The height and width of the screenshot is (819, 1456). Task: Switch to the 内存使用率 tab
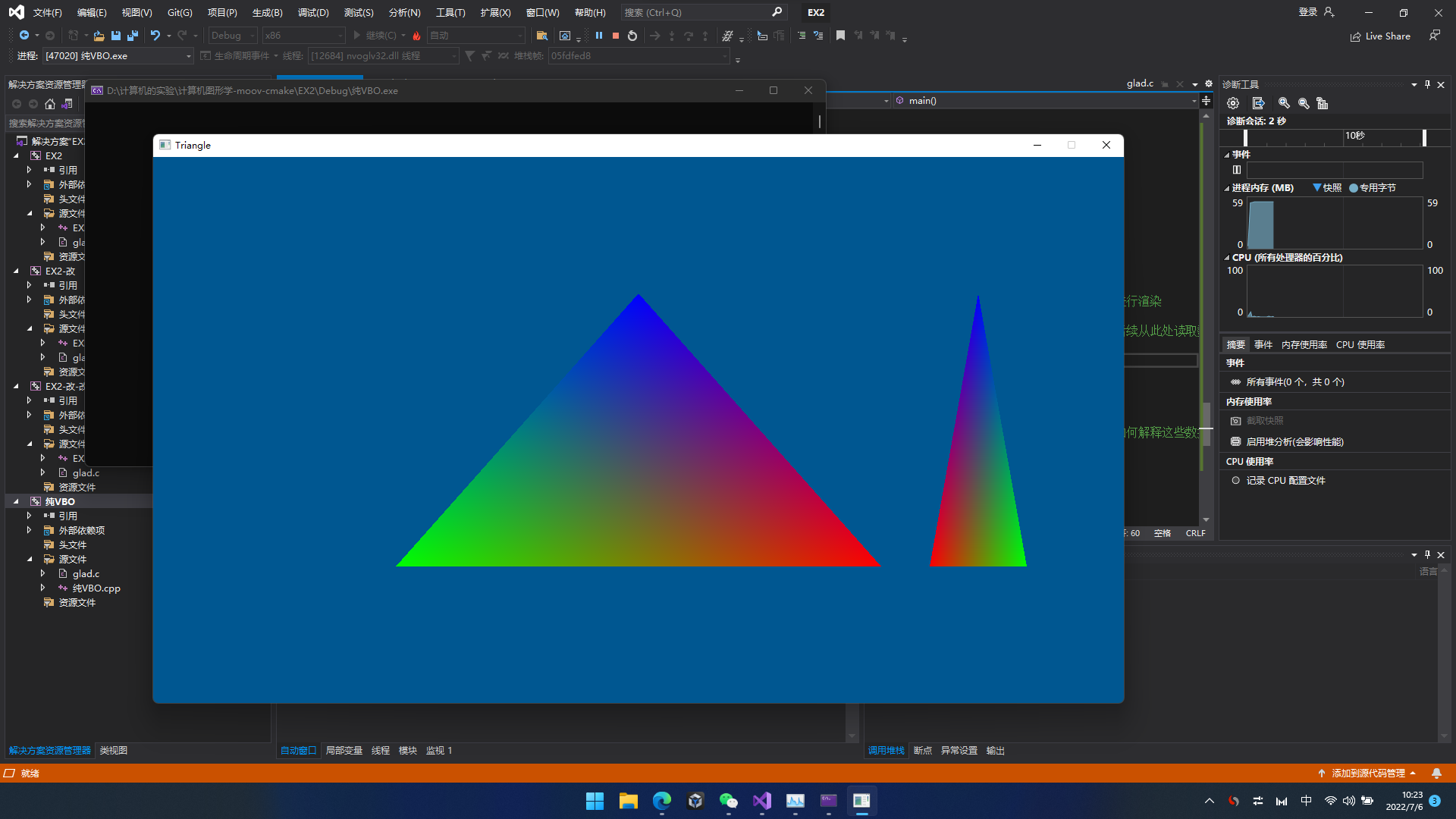point(1304,344)
